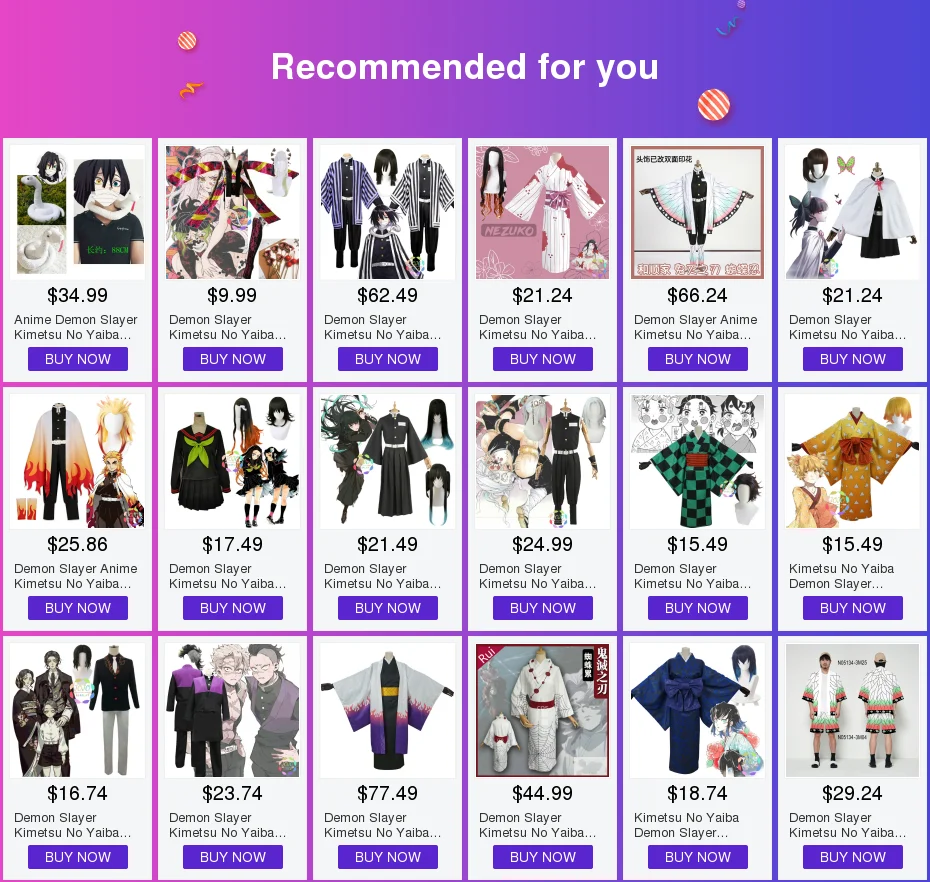Open the Rui white spider kimono image
The width and height of the screenshot is (930, 882).
[x=543, y=710]
